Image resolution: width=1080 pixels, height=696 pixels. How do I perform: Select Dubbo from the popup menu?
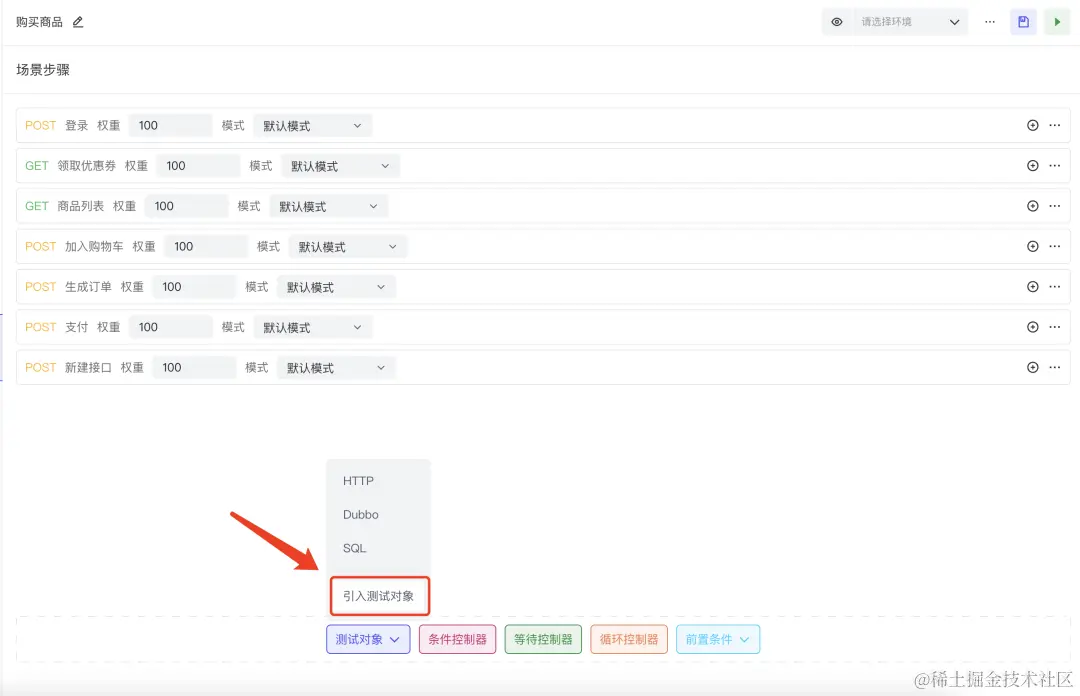[x=360, y=514]
